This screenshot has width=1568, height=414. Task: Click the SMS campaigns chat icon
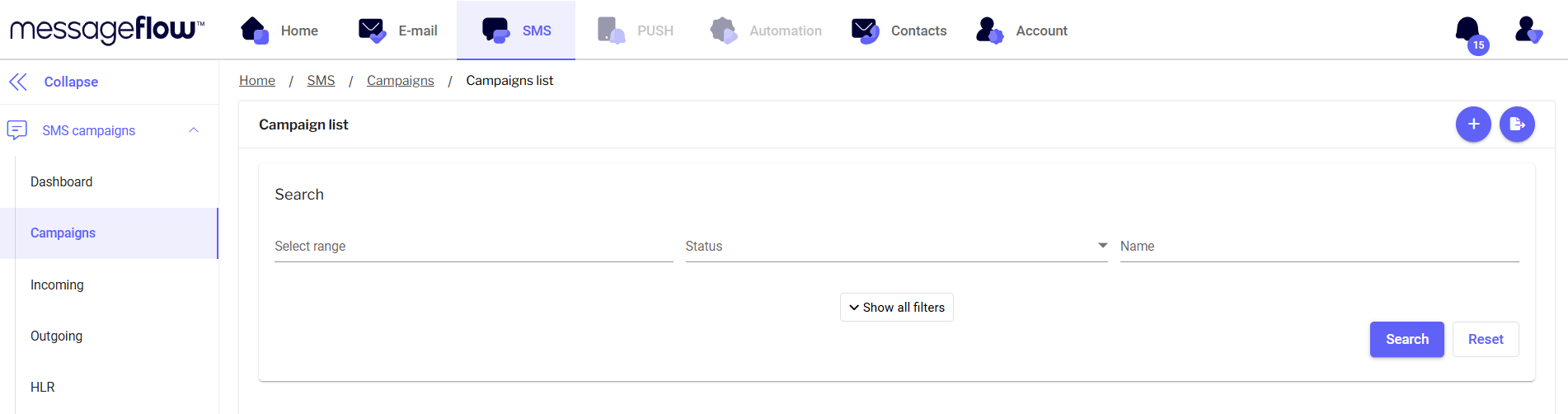17,130
